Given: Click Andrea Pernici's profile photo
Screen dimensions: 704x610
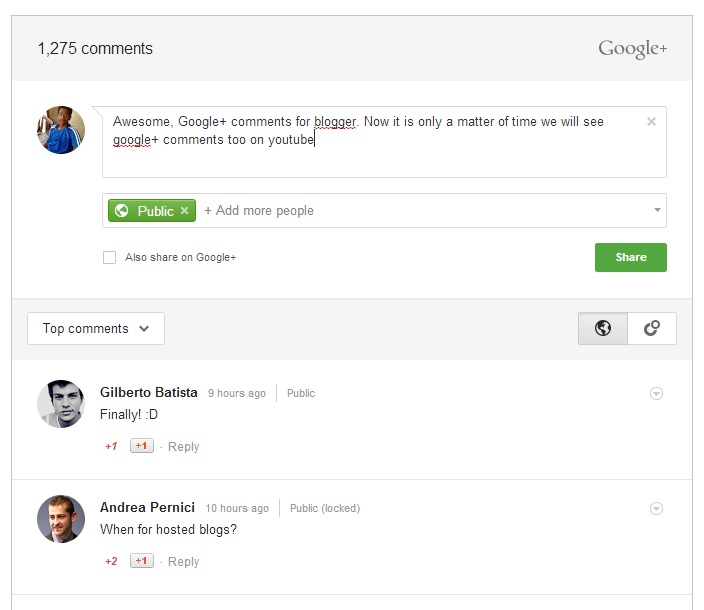Looking at the screenshot, I should coord(61,519).
